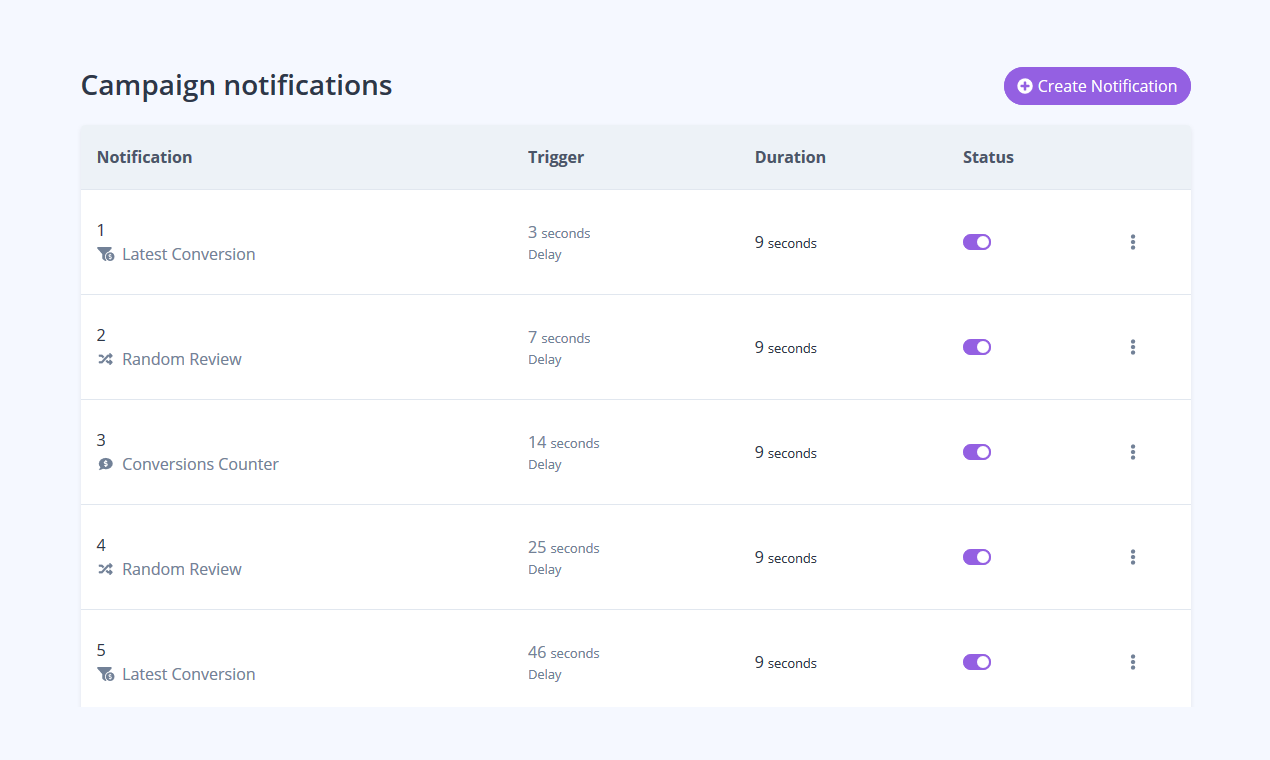Viewport: 1270px width, 760px height.
Task: Toggle the Status switch for notification 4
Action: coord(977,557)
